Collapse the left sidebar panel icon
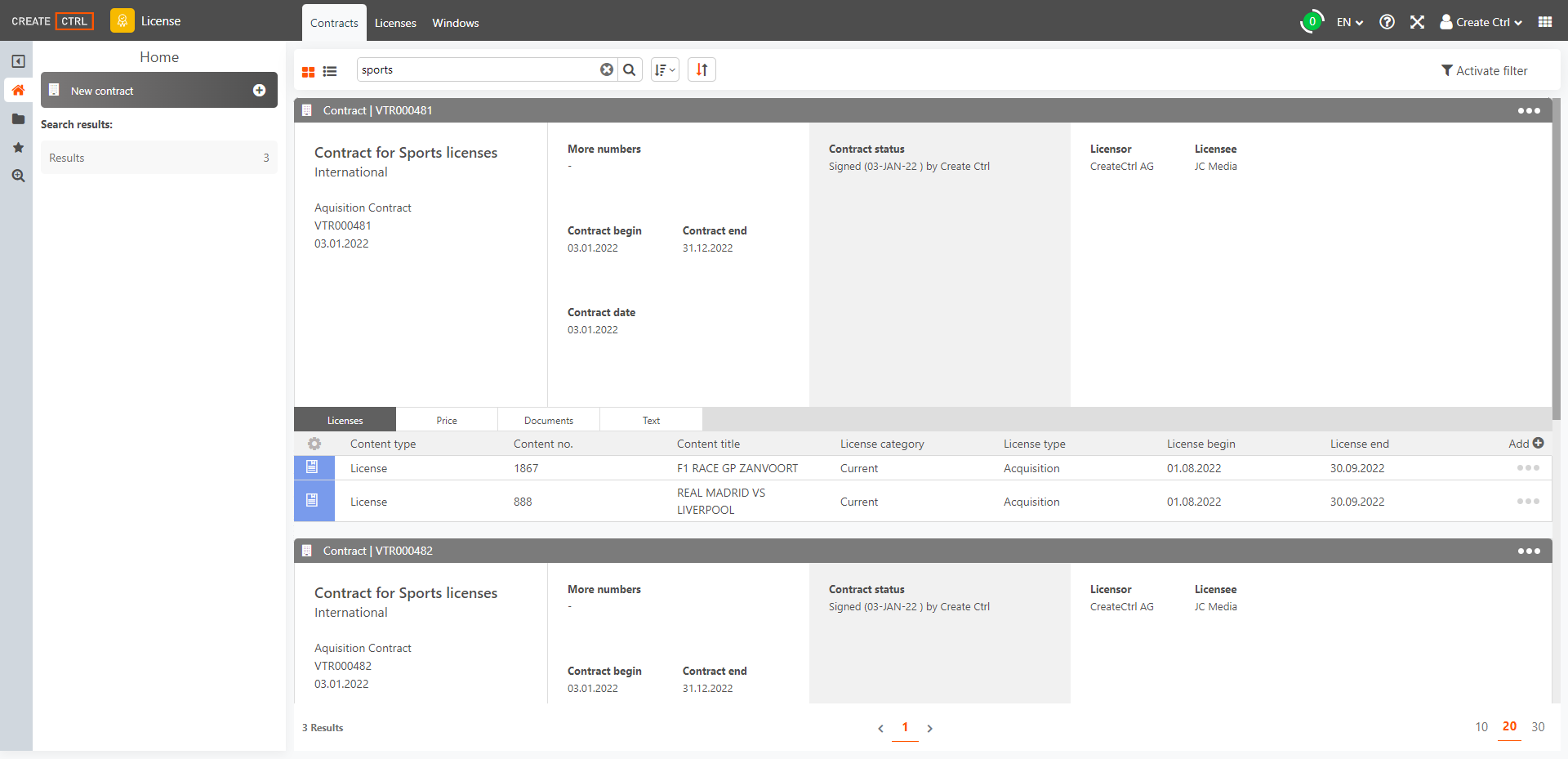 (x=18, y=61)
